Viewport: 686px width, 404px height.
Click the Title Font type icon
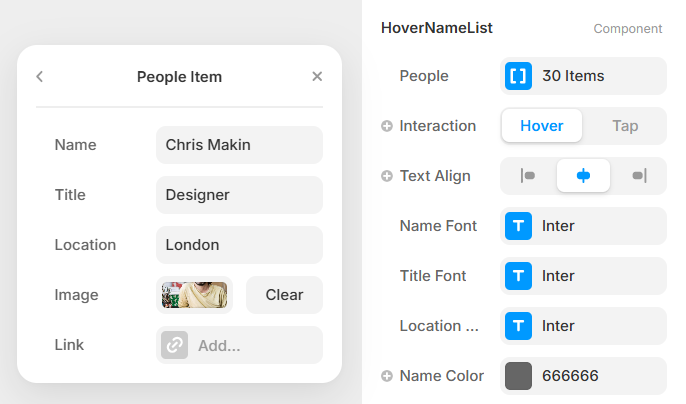[x=518, y=276]
